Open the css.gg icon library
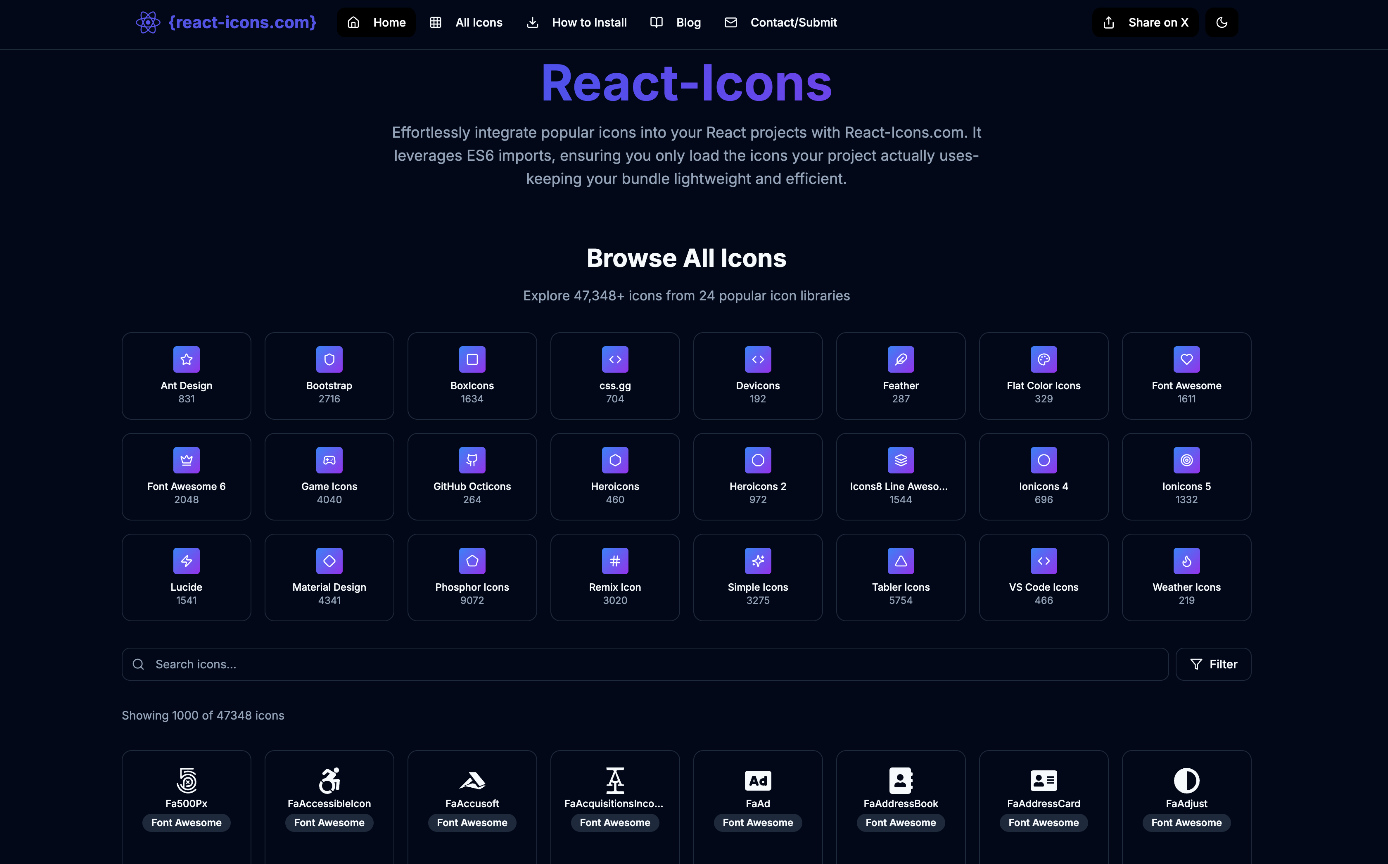This screenshot has height=864, width=1388. coord(615,376)
